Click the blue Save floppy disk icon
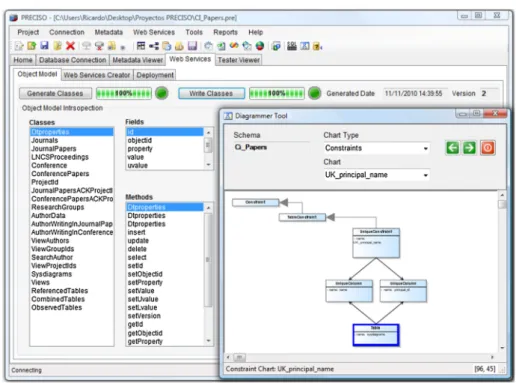Screen dimensions: 516x383 point(44,46)
